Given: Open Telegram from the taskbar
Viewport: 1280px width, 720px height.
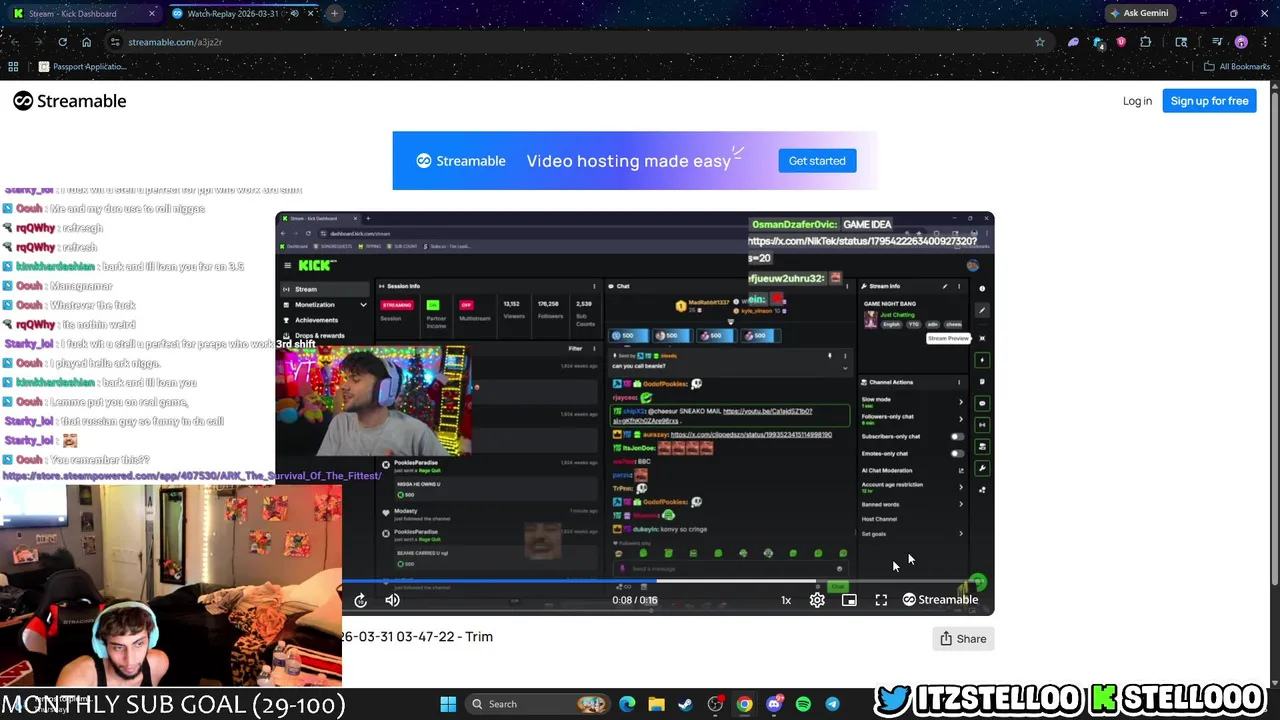Looking at the screenshot, I should (x=832, y=704).
